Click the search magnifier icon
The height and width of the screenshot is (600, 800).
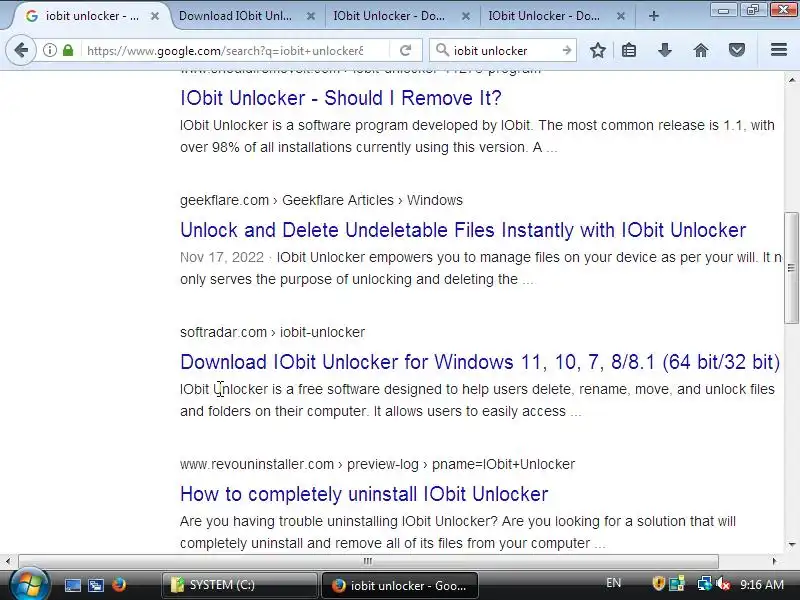(442, 51)
